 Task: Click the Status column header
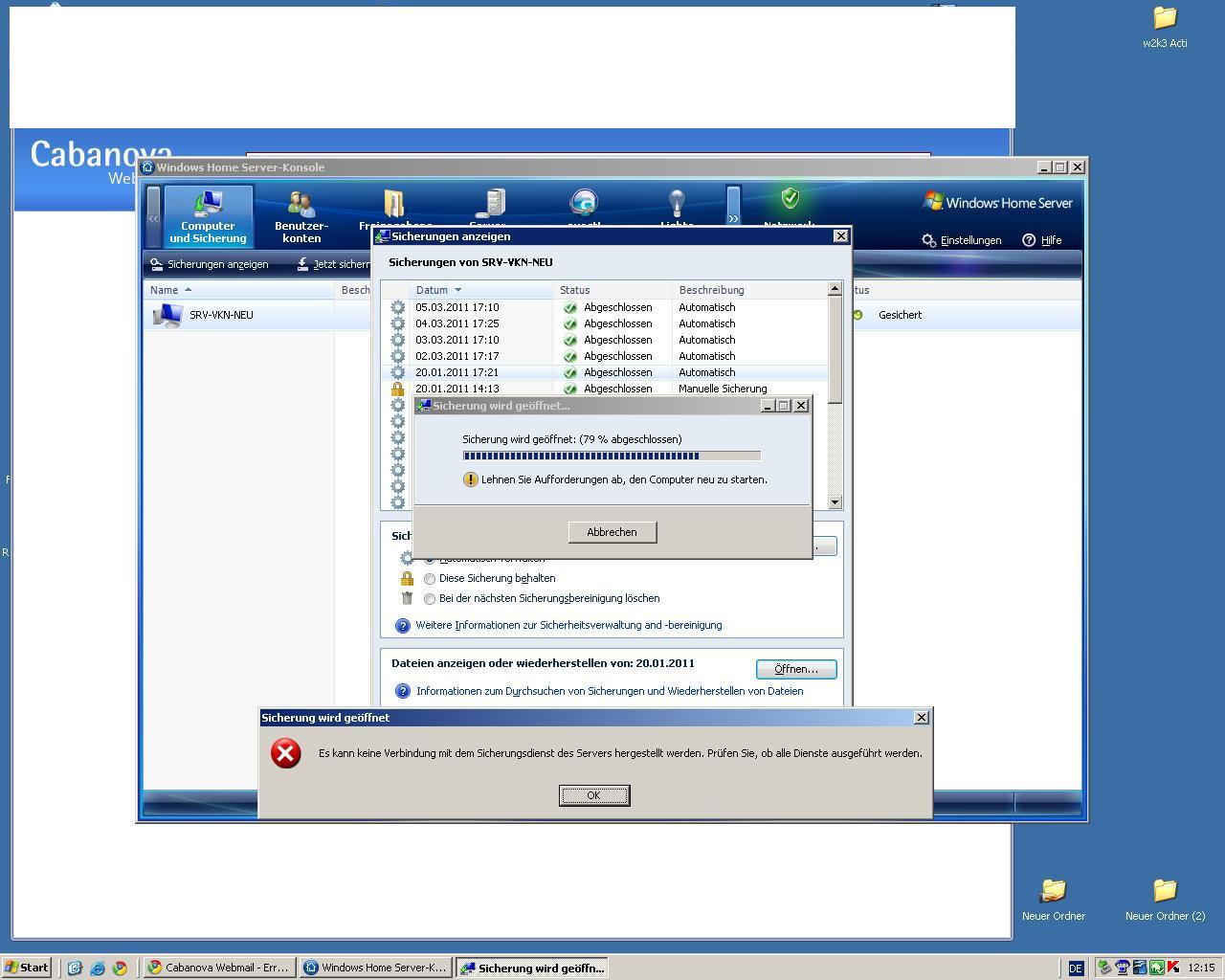coord(612,290)
